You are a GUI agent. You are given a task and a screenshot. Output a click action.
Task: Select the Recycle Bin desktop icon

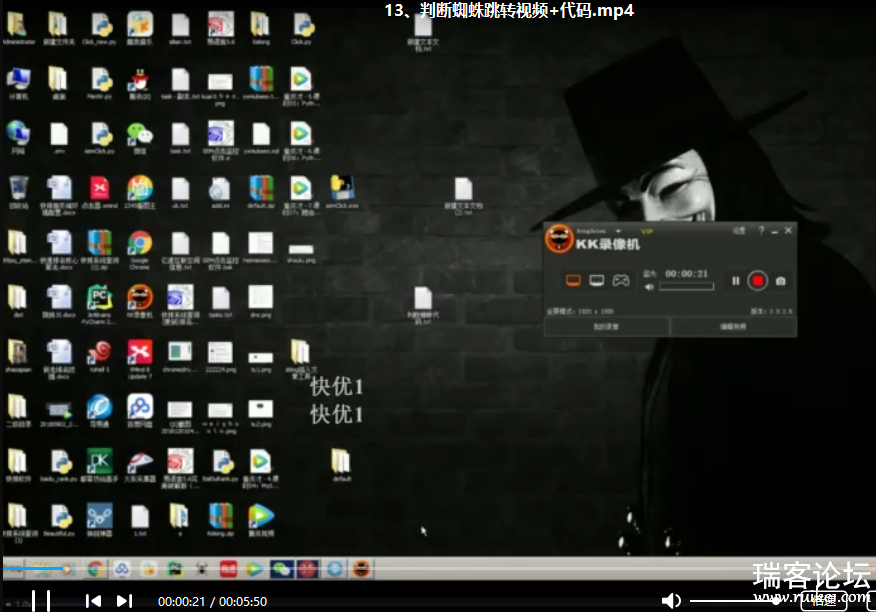(x=18, y=188)
